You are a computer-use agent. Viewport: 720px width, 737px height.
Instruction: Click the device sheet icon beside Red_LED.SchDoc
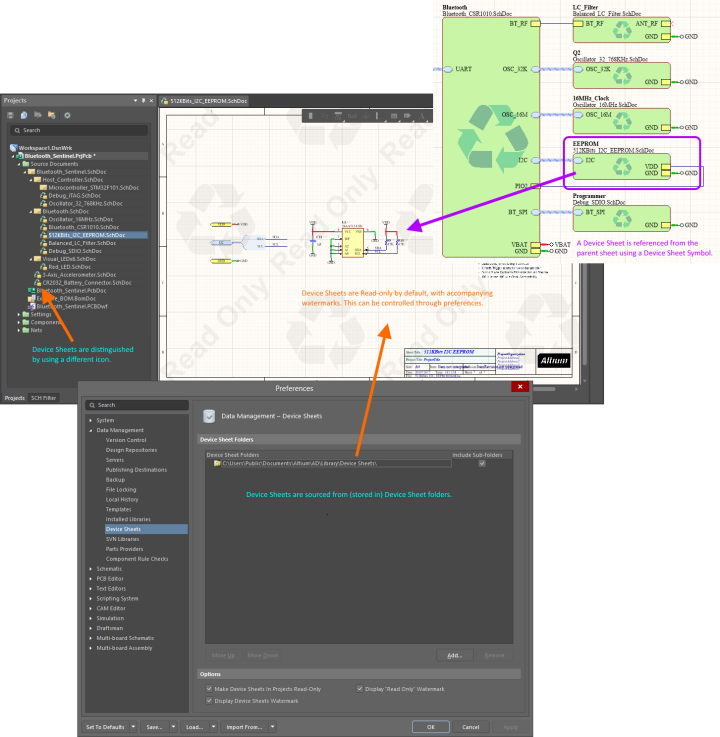(44, 267)
